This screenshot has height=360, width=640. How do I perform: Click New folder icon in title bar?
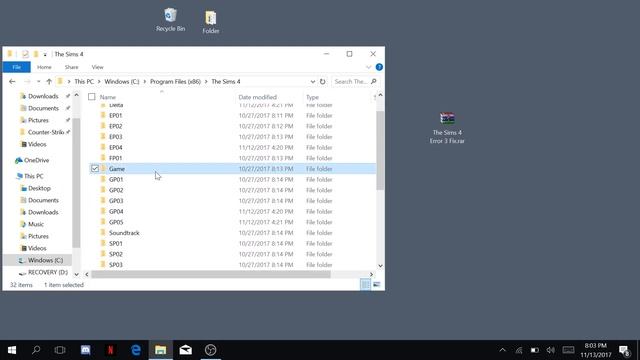tap(36, 54)
